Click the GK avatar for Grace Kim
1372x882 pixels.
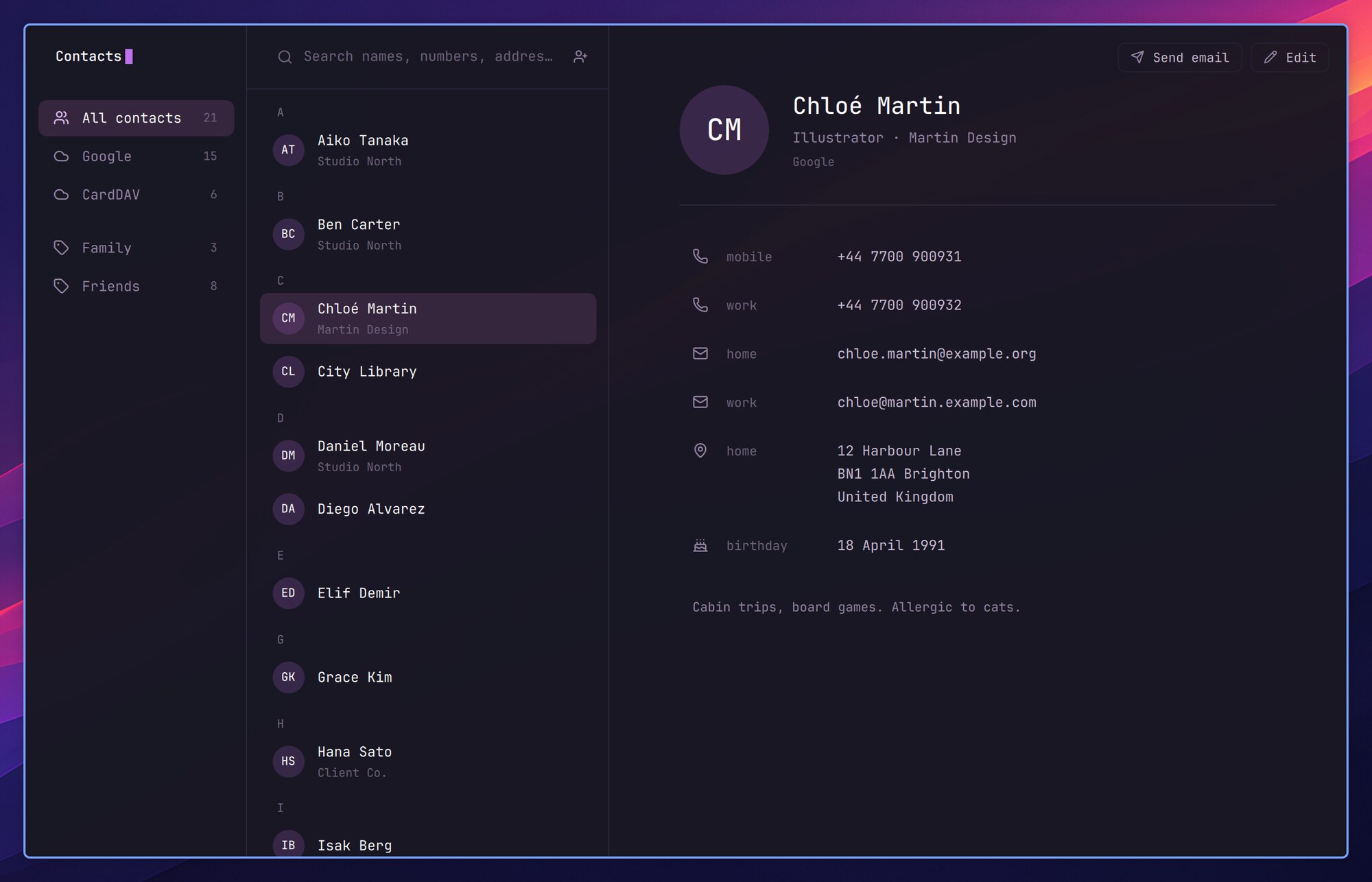click(288, 678)
